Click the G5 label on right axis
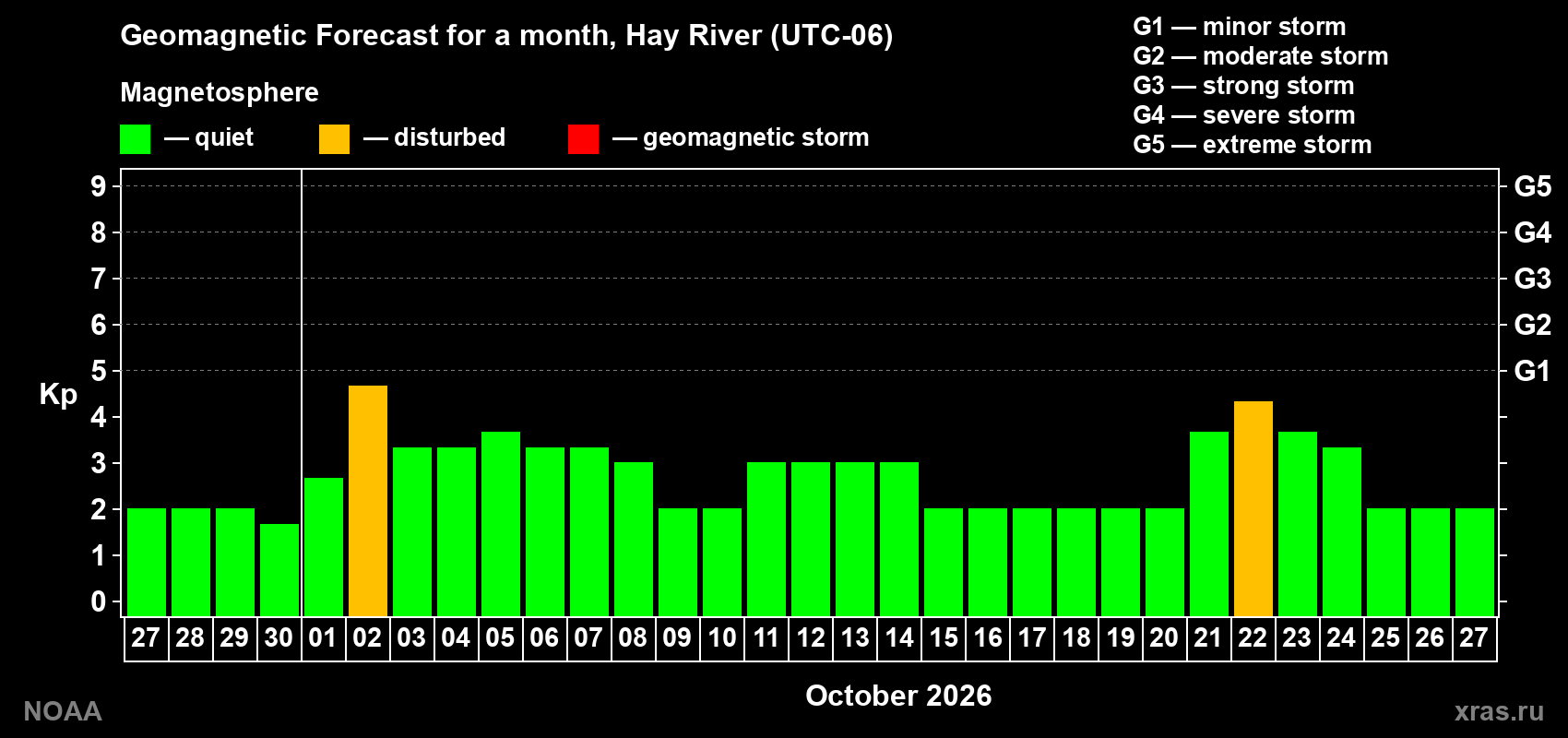The width and height of the screenshot is (1568, 738). point(1532,186)
